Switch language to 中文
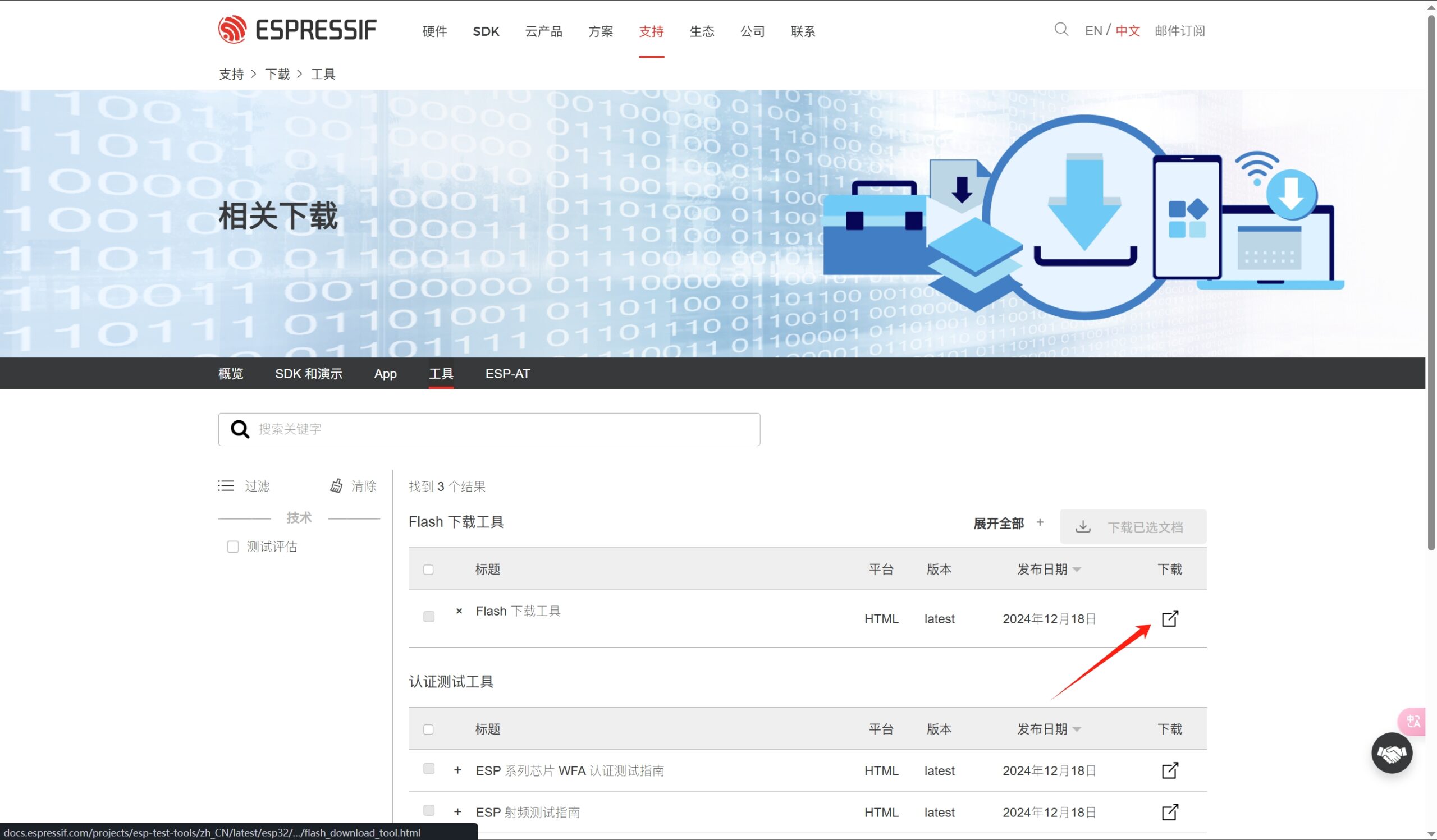 click(1127, 31)
